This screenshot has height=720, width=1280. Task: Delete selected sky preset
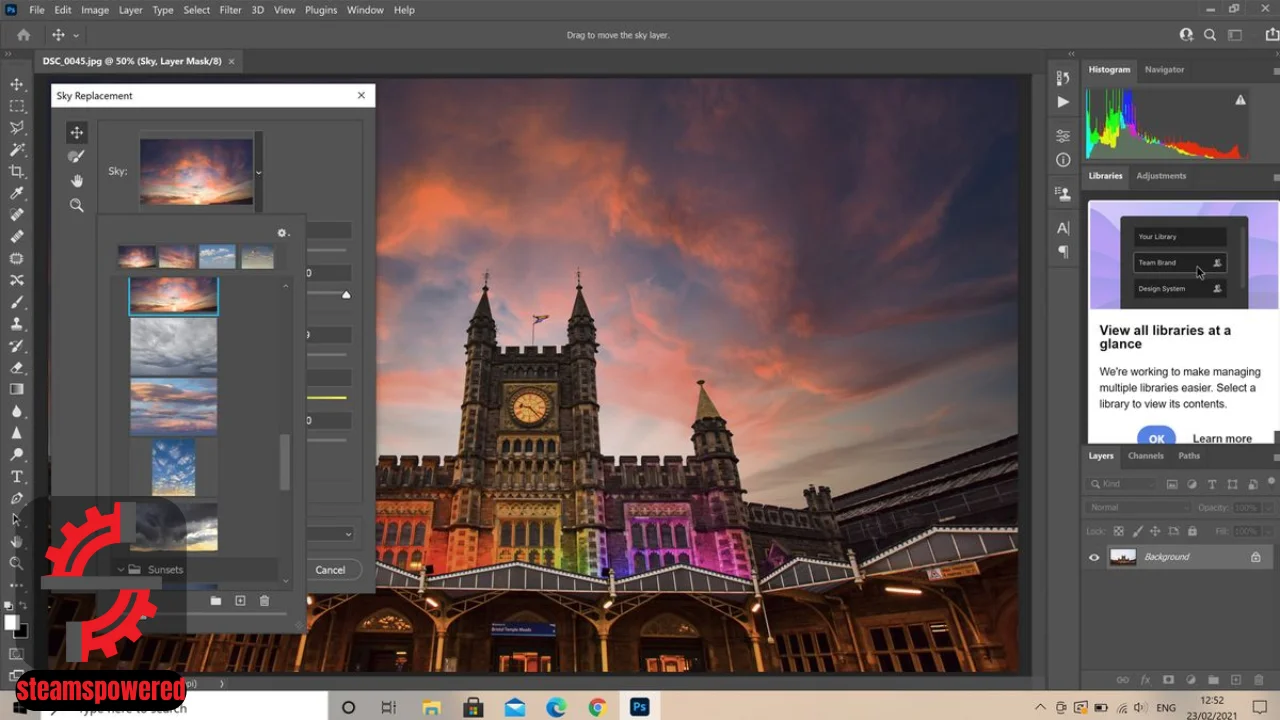pos(264,600)
